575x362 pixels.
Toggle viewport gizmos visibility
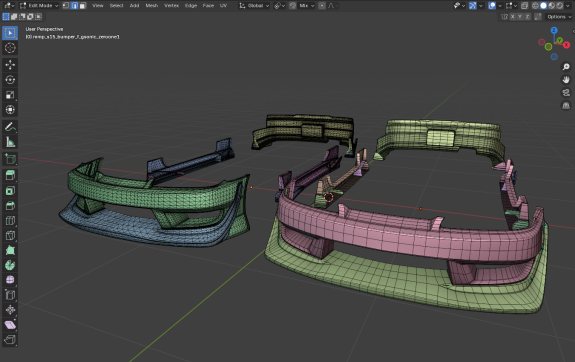[x=473, y=6]
